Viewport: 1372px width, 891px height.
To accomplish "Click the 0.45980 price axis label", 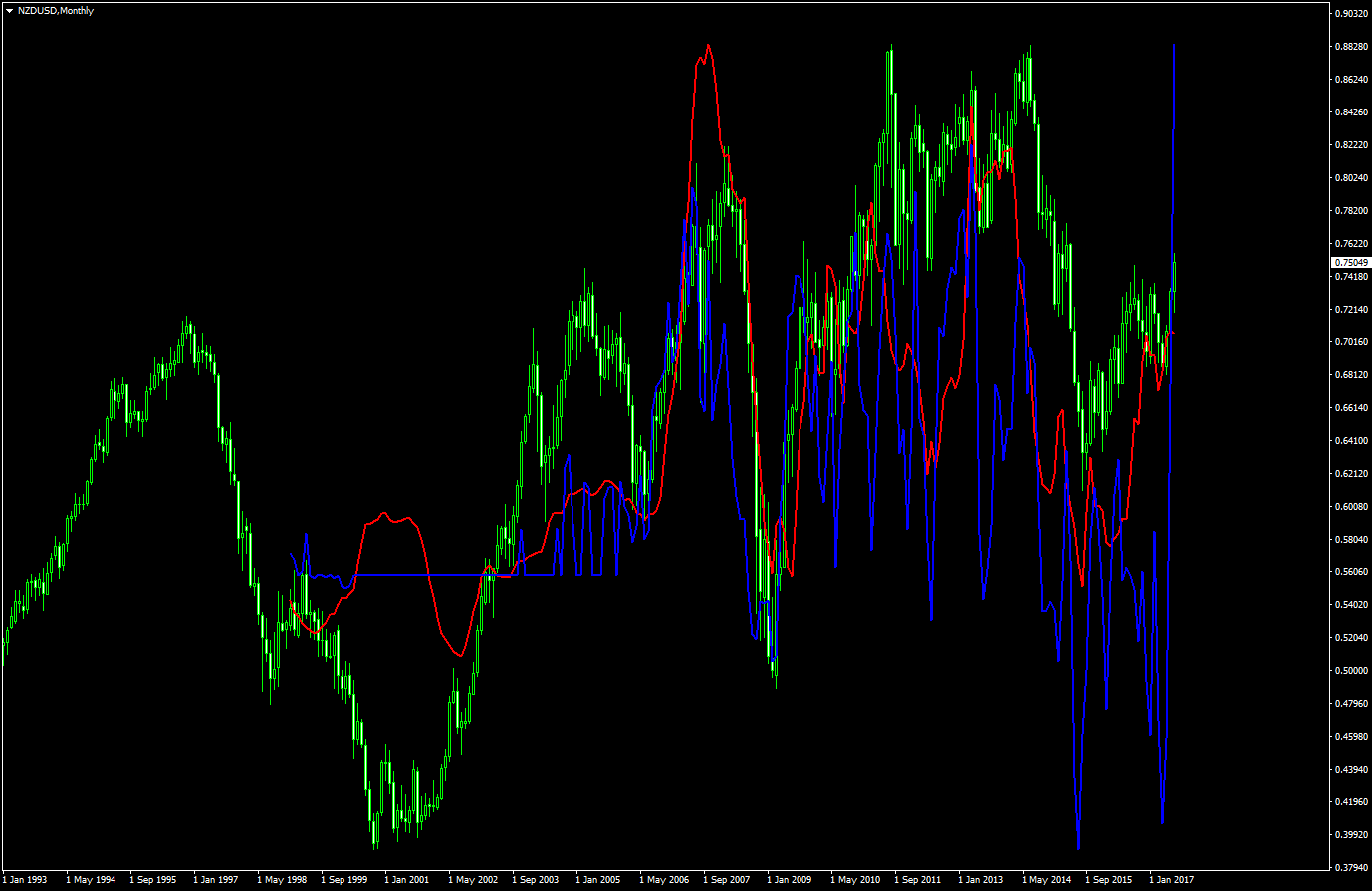I will [x=1351, y=737].
